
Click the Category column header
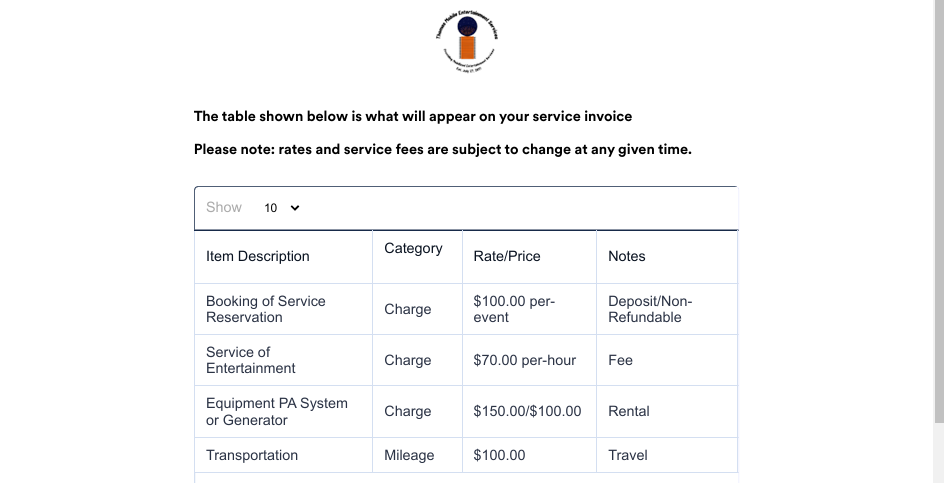[417, 257]
